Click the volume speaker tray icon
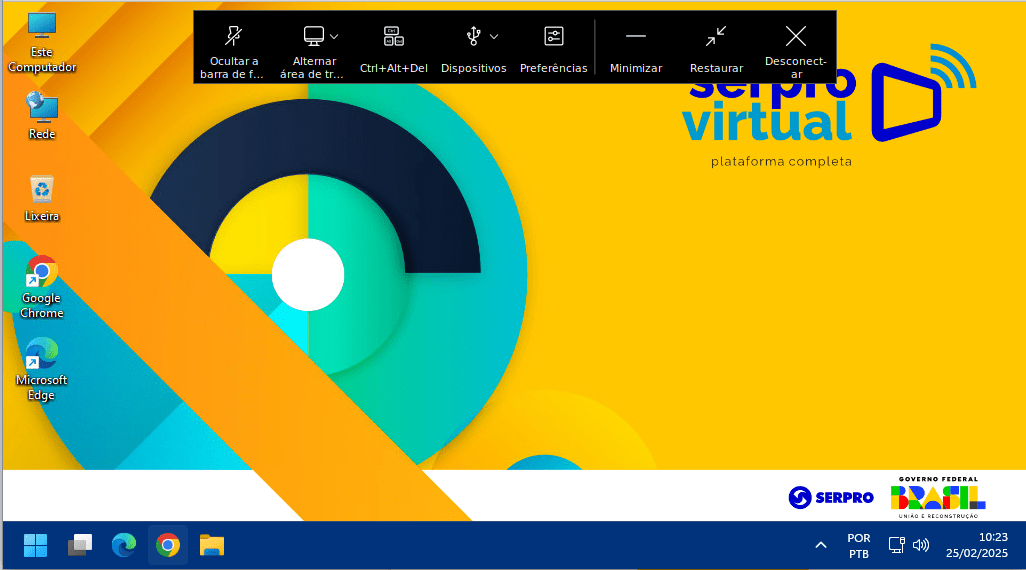The image size is (1026, 570). (921, 545)
